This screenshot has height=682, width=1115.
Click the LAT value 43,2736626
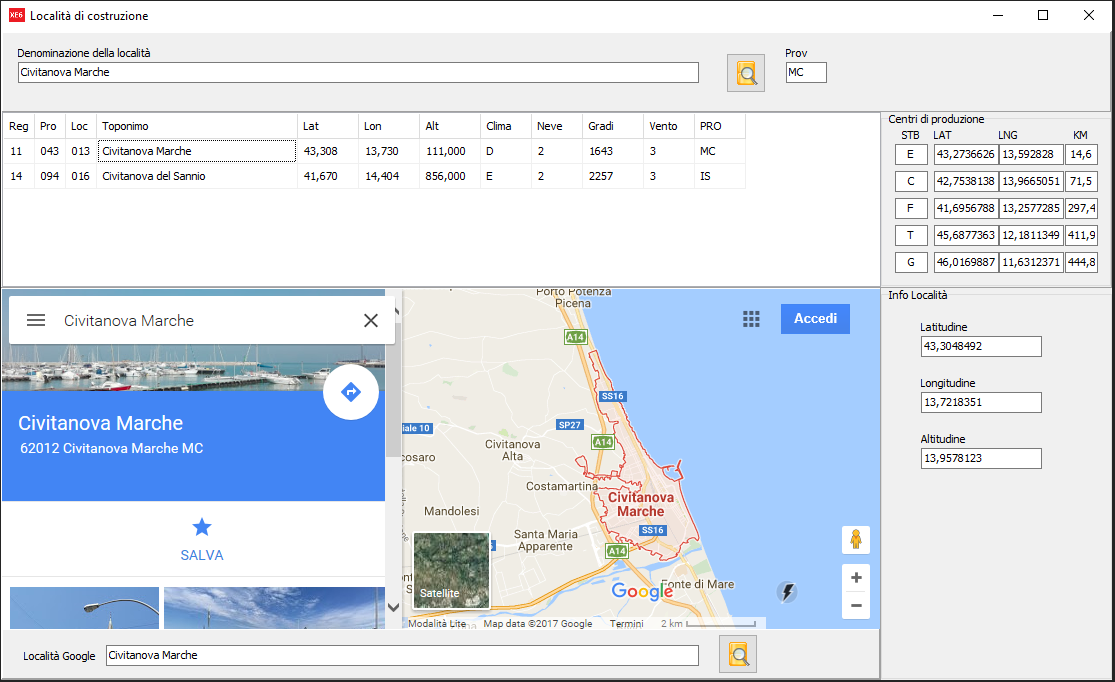pos(966,154)
